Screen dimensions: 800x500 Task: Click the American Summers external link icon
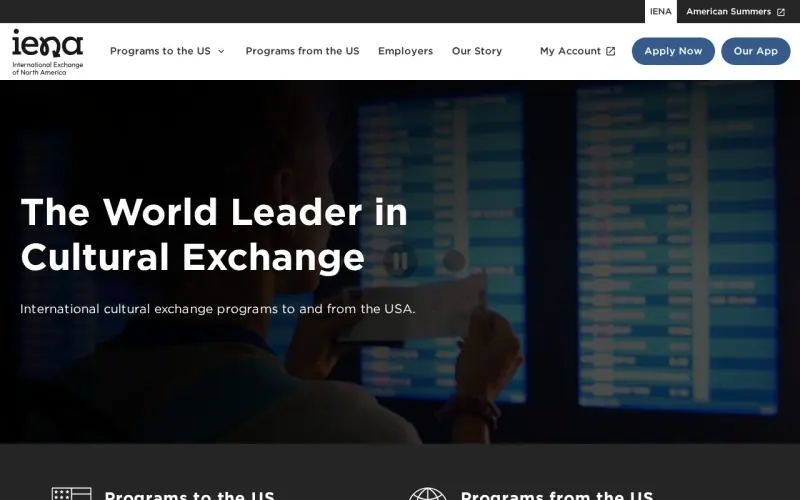click(x=781, y=12)
